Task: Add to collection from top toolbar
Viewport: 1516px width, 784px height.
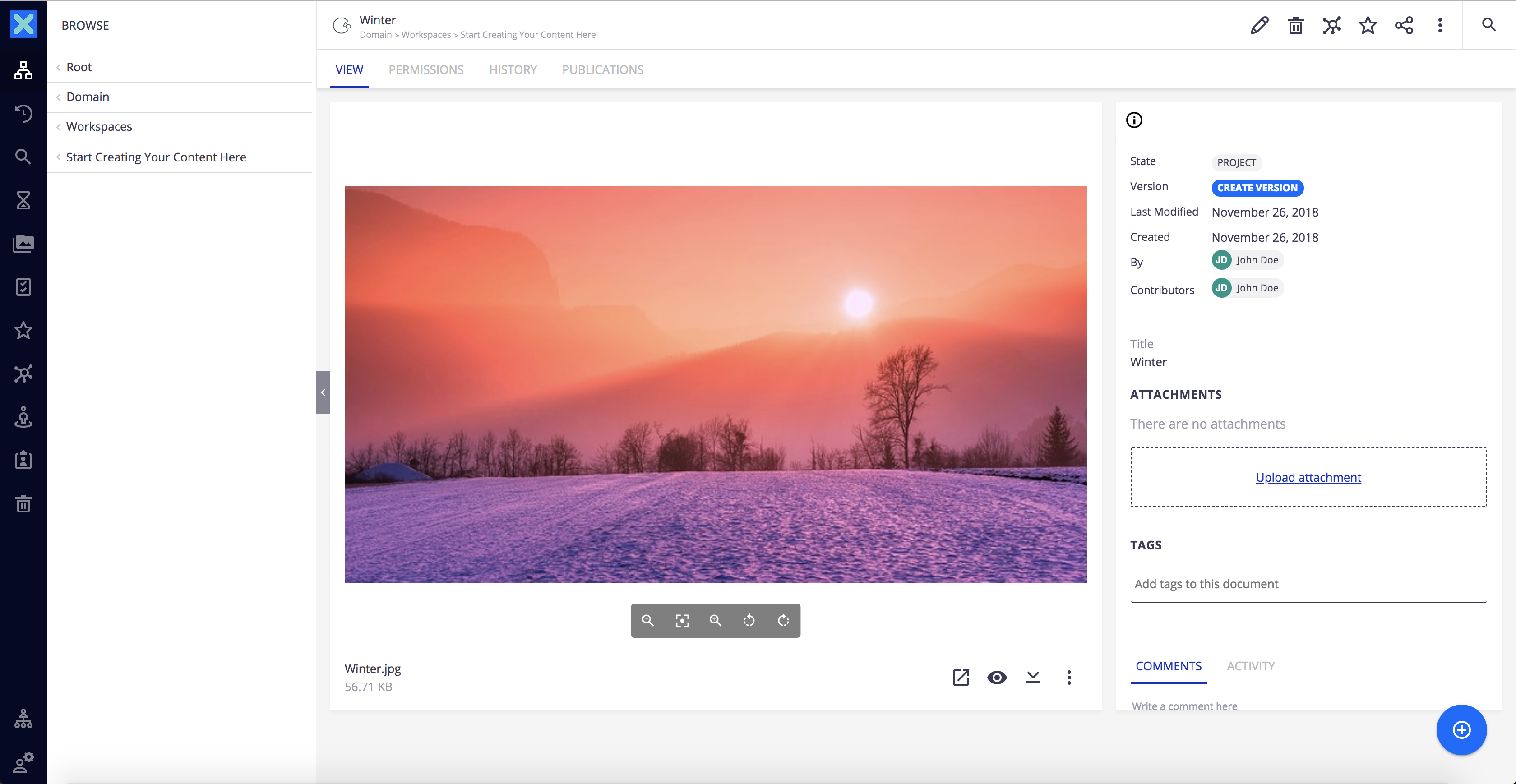Action: click(1332, 25)
